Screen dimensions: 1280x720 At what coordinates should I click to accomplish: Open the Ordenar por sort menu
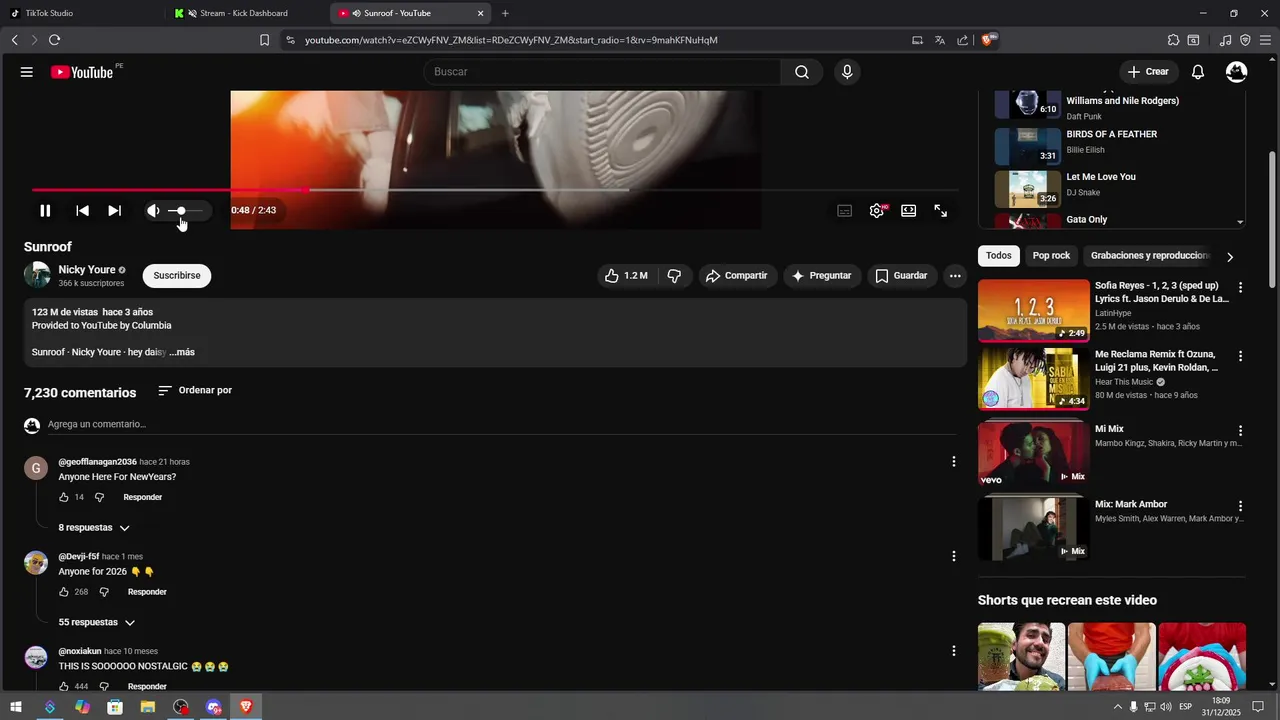pyautogui.click(x=195, y=391)
